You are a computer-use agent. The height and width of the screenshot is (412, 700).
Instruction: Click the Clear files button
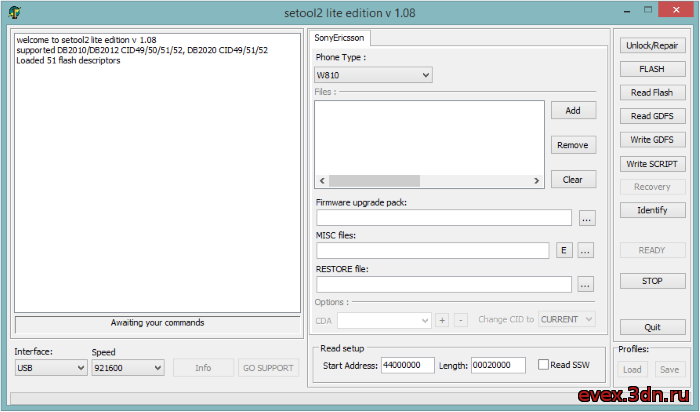click(x=573, y=179)
